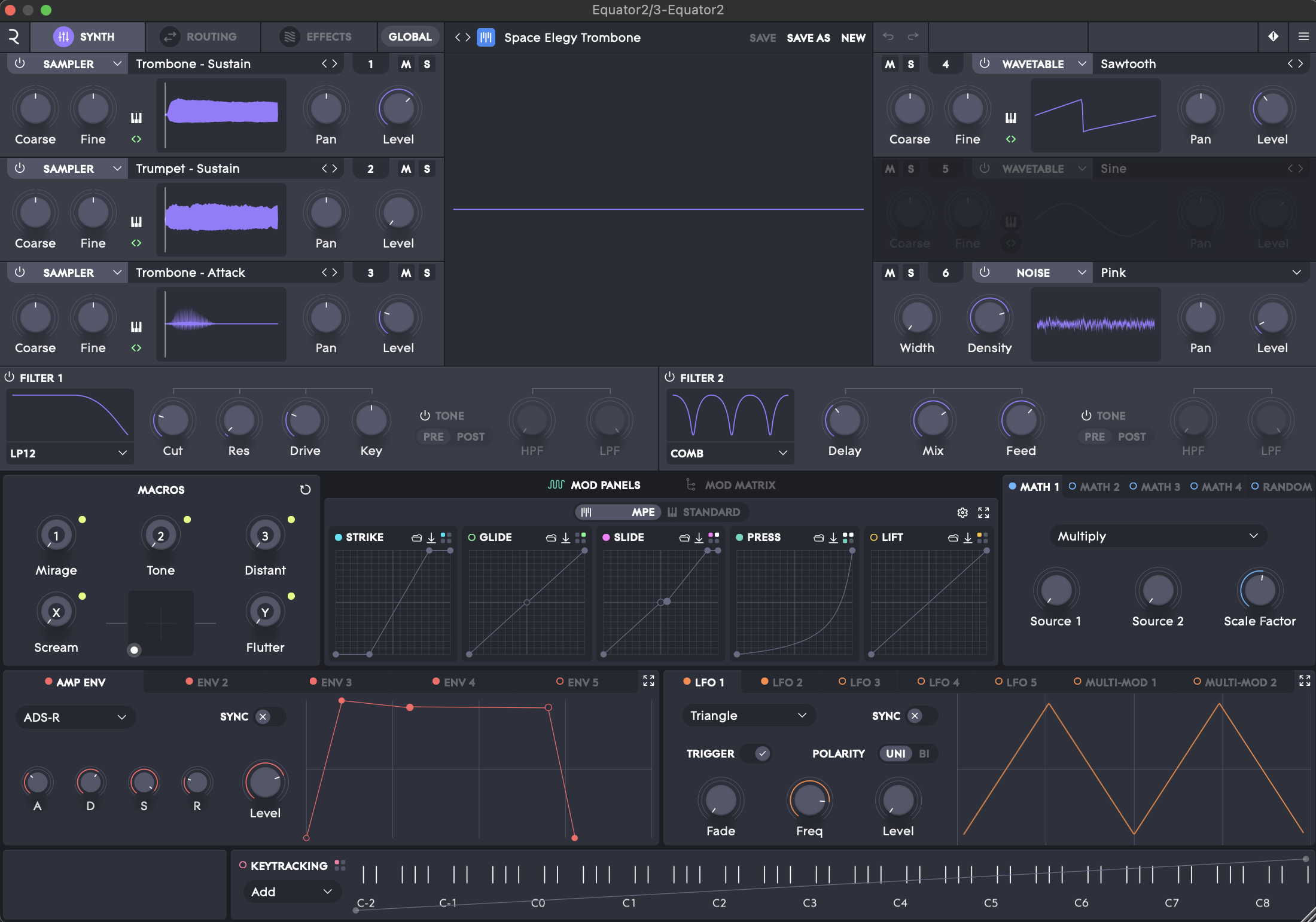Click the NEW preset button

tap(853, 38)
